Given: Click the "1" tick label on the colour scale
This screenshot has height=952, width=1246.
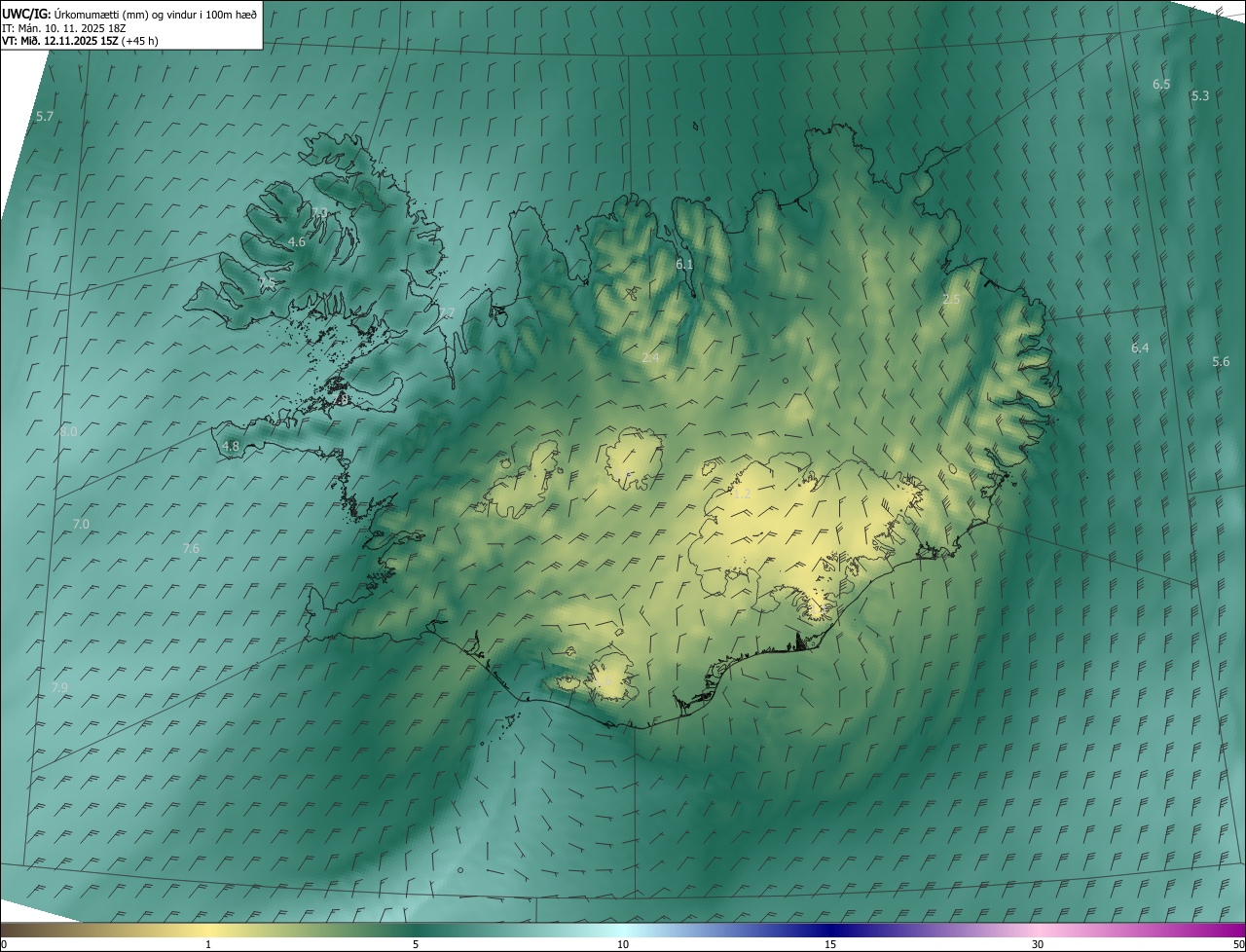Looking at the screenshot, I should point(208,944).
